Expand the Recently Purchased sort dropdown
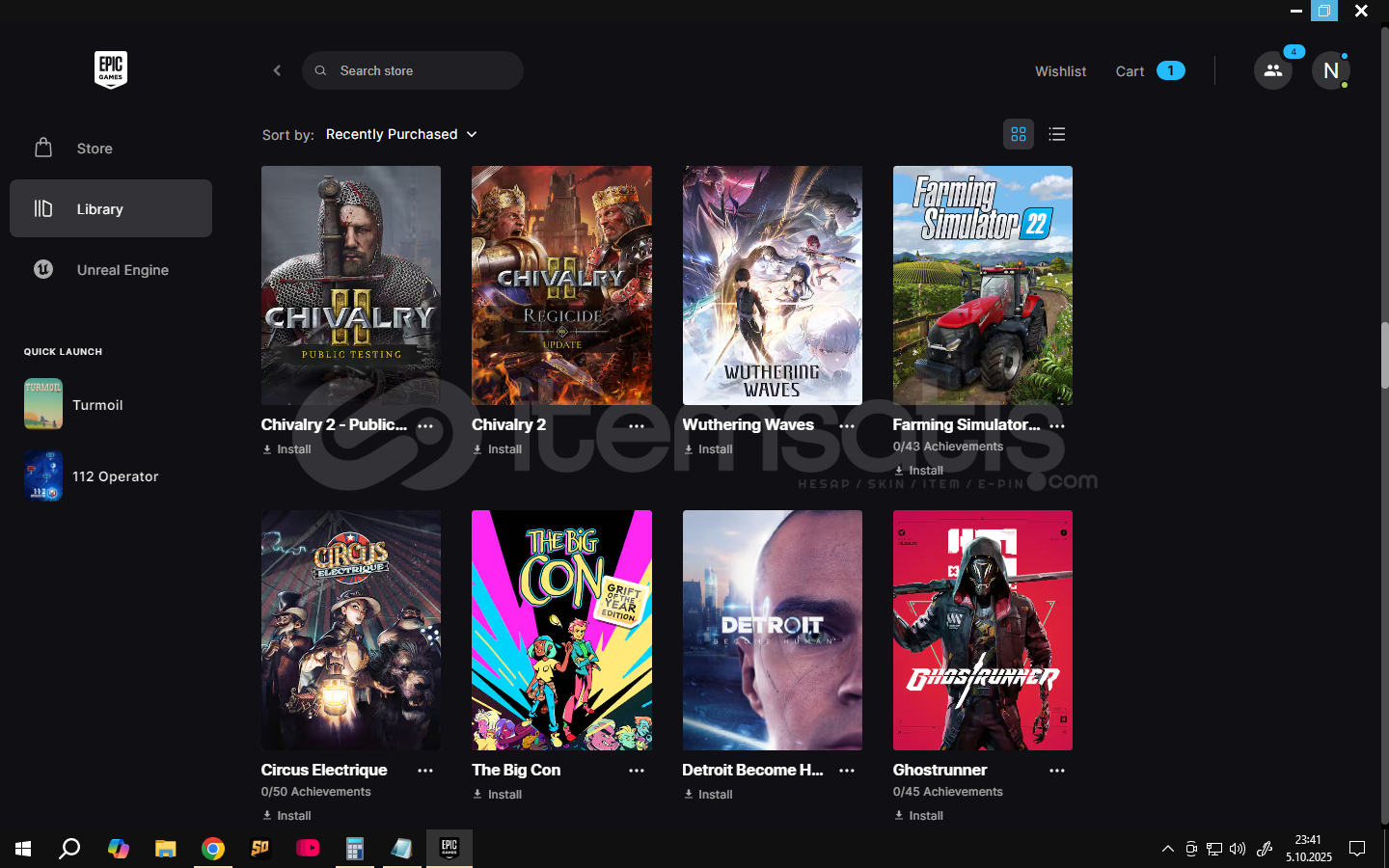The image size is (1389, 868). pyautogui.click(x=401, y=134)
